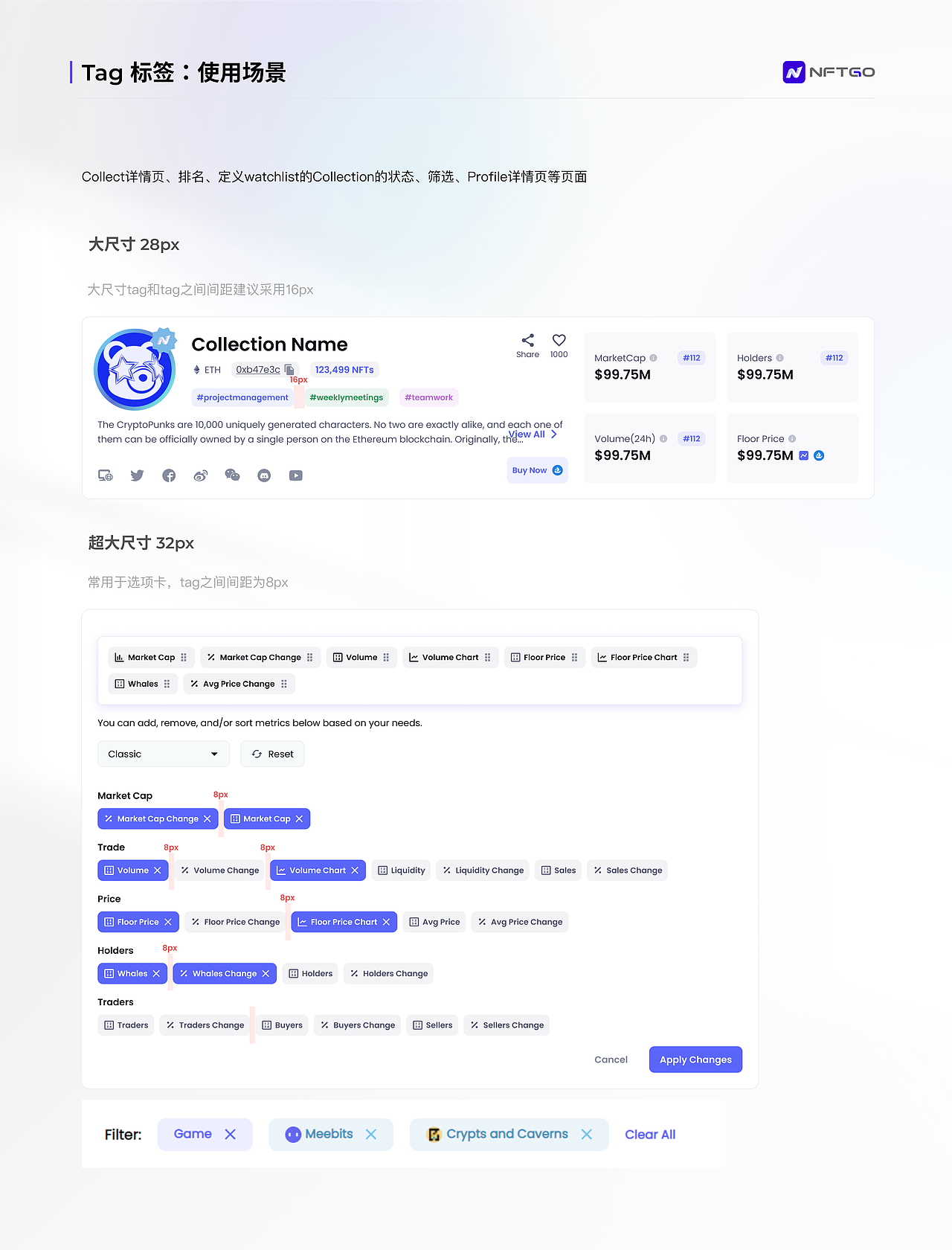Open the website globe icon
This screenshot has width=952, height=1250.
click(x=106, y=475)
